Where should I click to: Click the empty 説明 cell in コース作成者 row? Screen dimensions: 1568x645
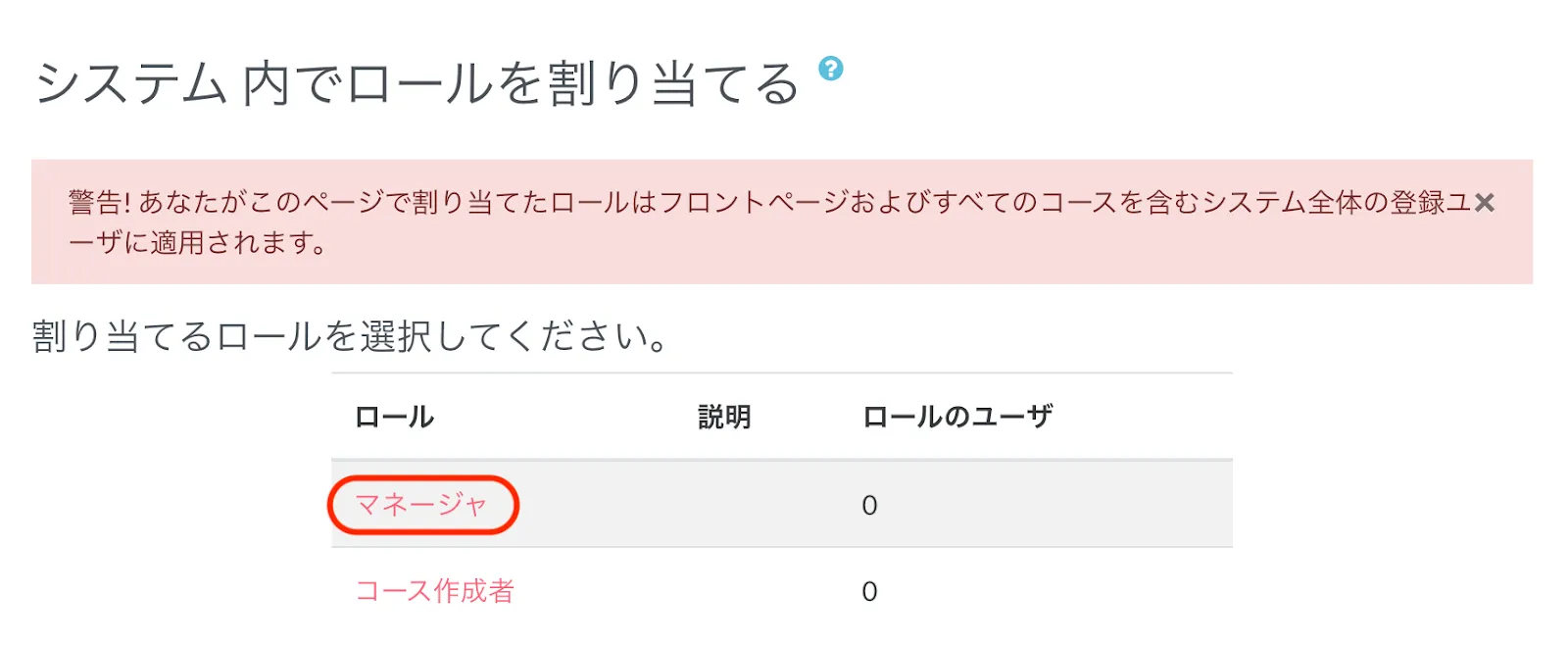coord(724,591)
